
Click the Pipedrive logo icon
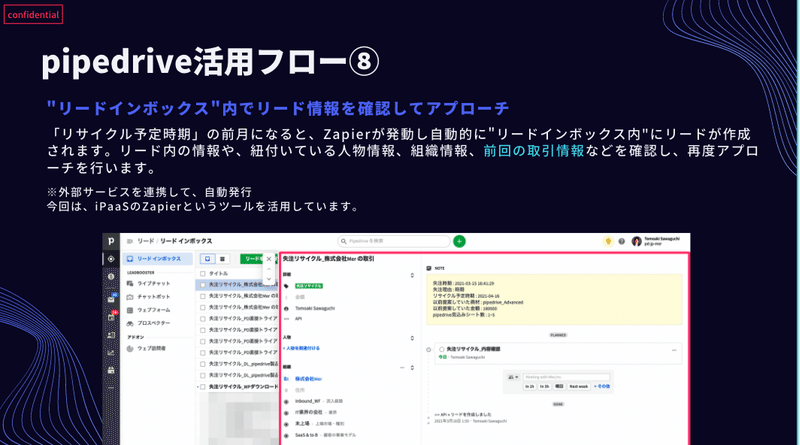click(x=111, y=241)
